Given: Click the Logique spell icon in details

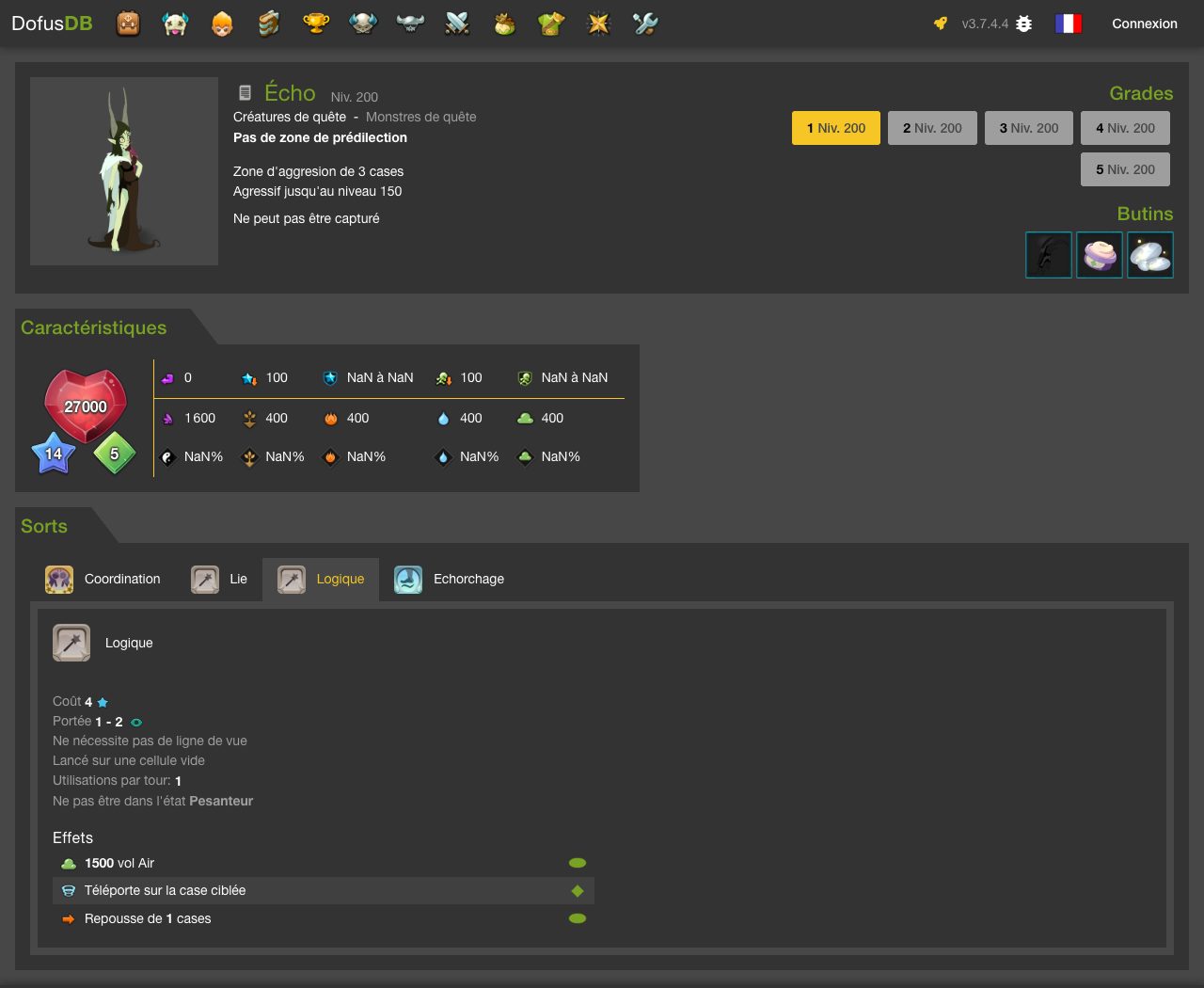Looking at the screenshot, I should (71, 643).
